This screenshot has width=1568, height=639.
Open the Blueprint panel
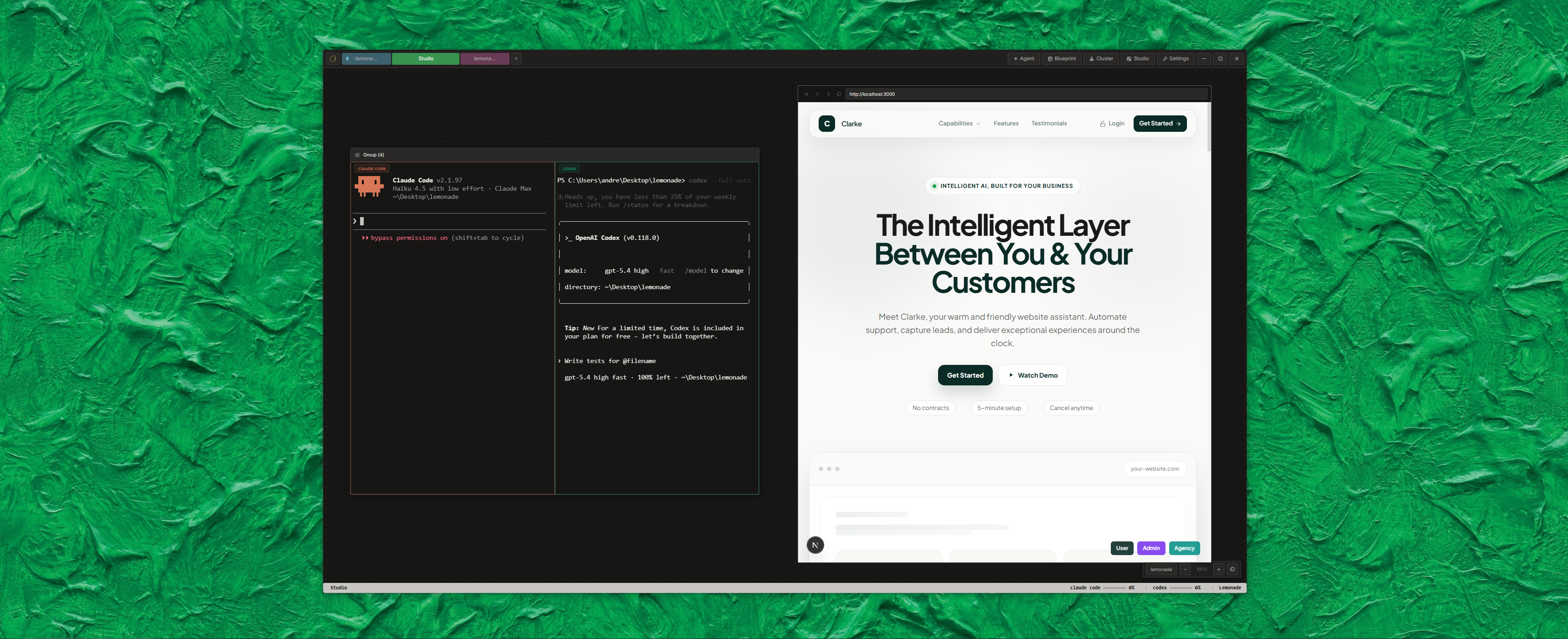coord(1062,58)
